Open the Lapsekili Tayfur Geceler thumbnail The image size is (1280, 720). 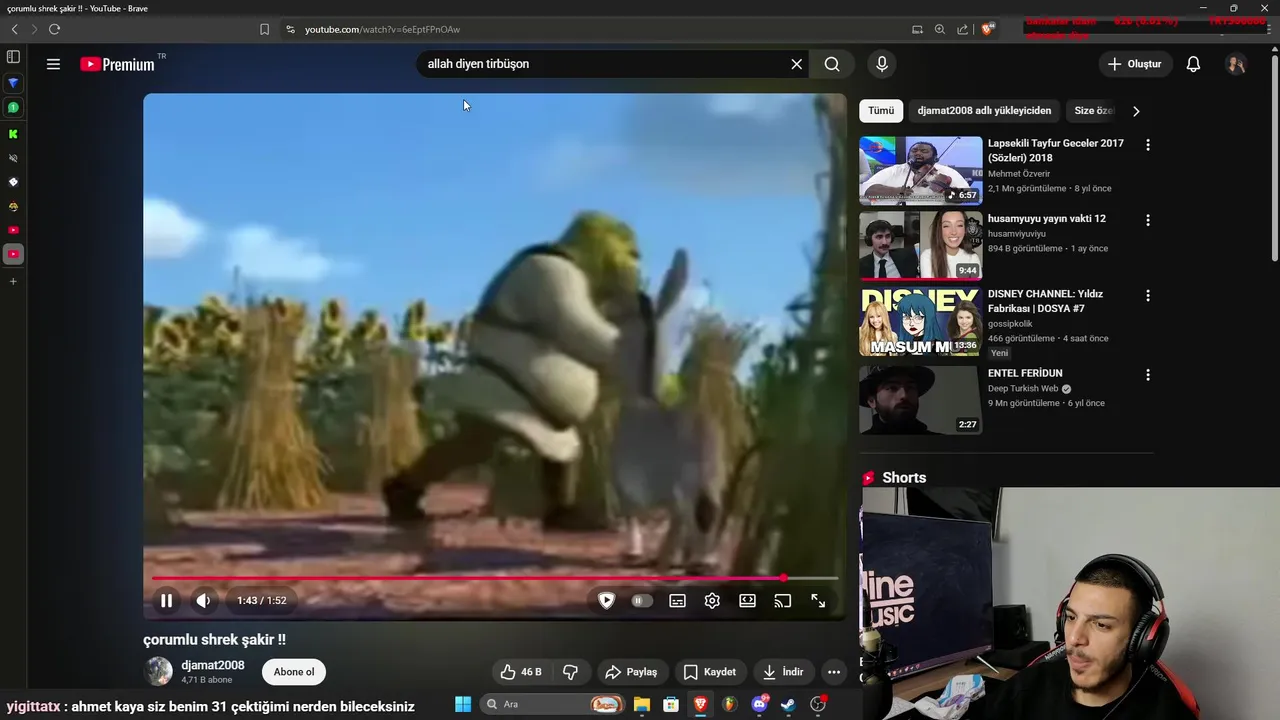[920, 170]
